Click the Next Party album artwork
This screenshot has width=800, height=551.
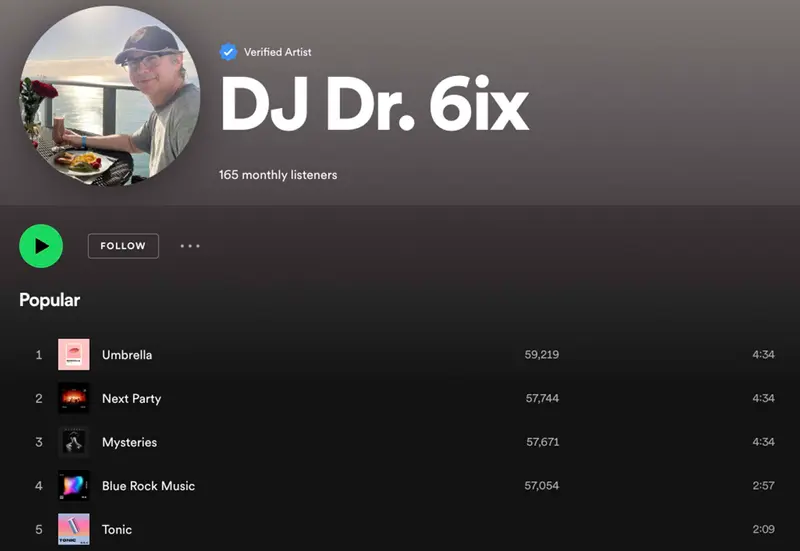[73, 398]
